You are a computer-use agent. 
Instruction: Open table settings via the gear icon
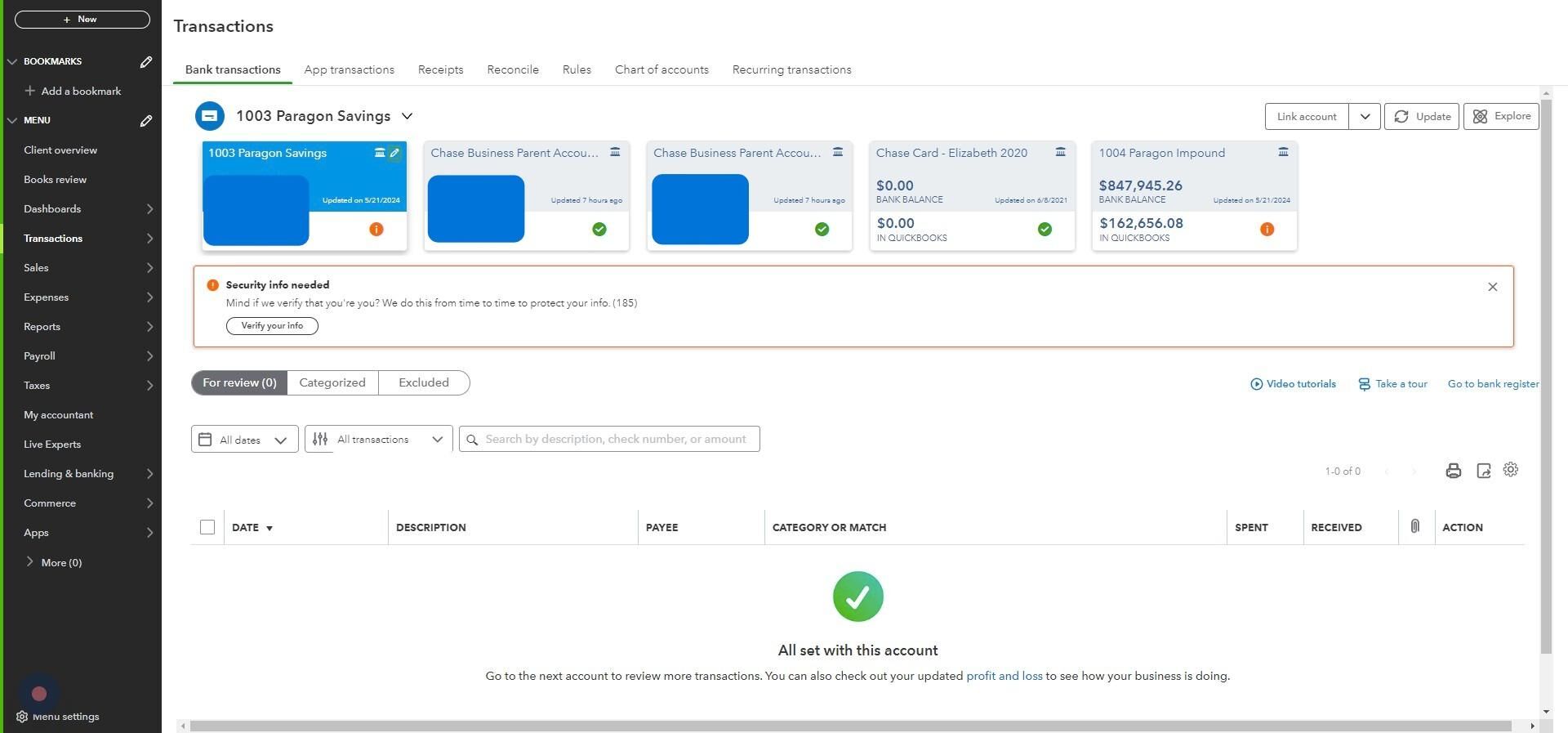tap(1511, 470)
